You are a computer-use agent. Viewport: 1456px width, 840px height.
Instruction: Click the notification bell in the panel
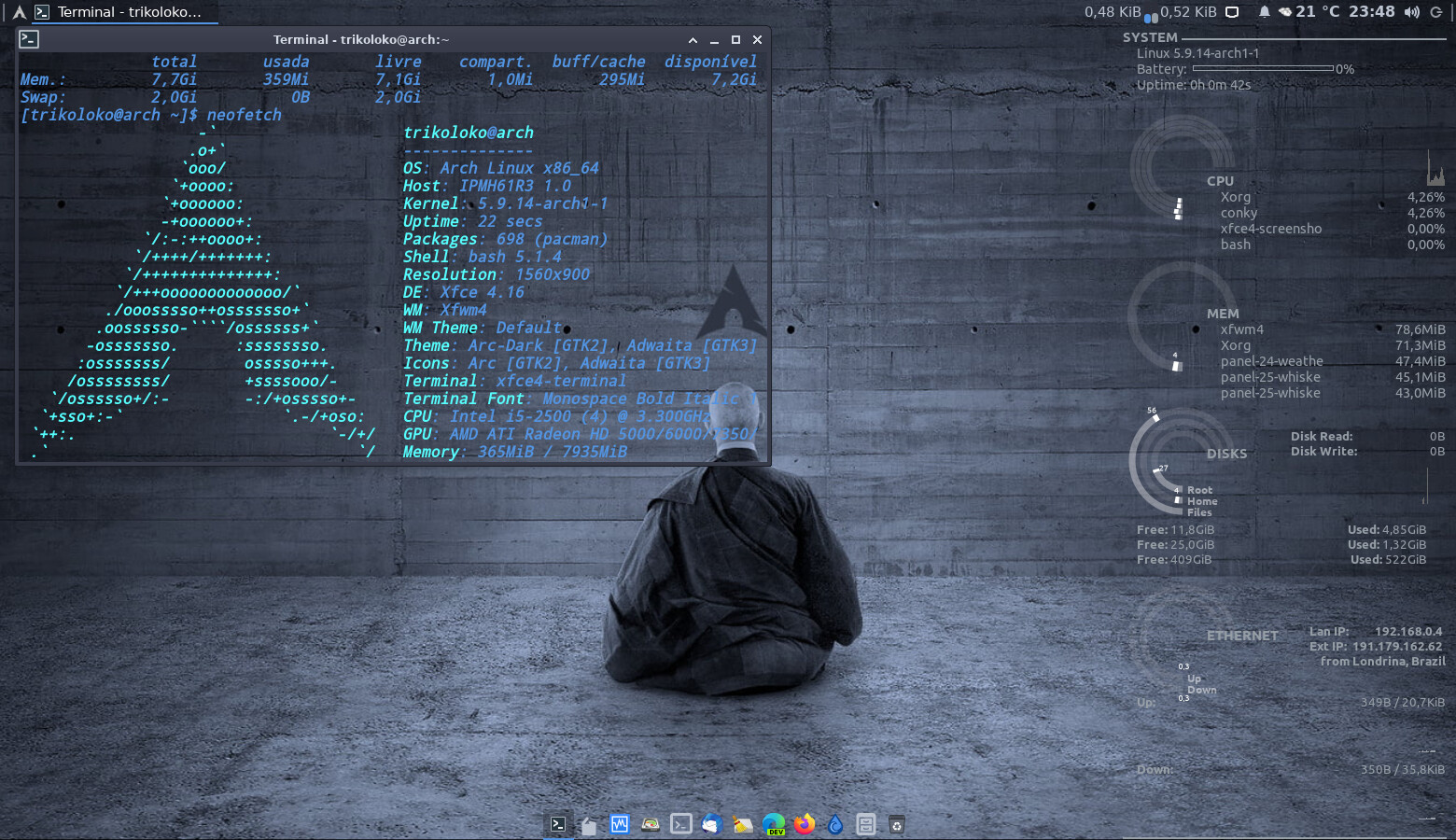pos(1264,12)
